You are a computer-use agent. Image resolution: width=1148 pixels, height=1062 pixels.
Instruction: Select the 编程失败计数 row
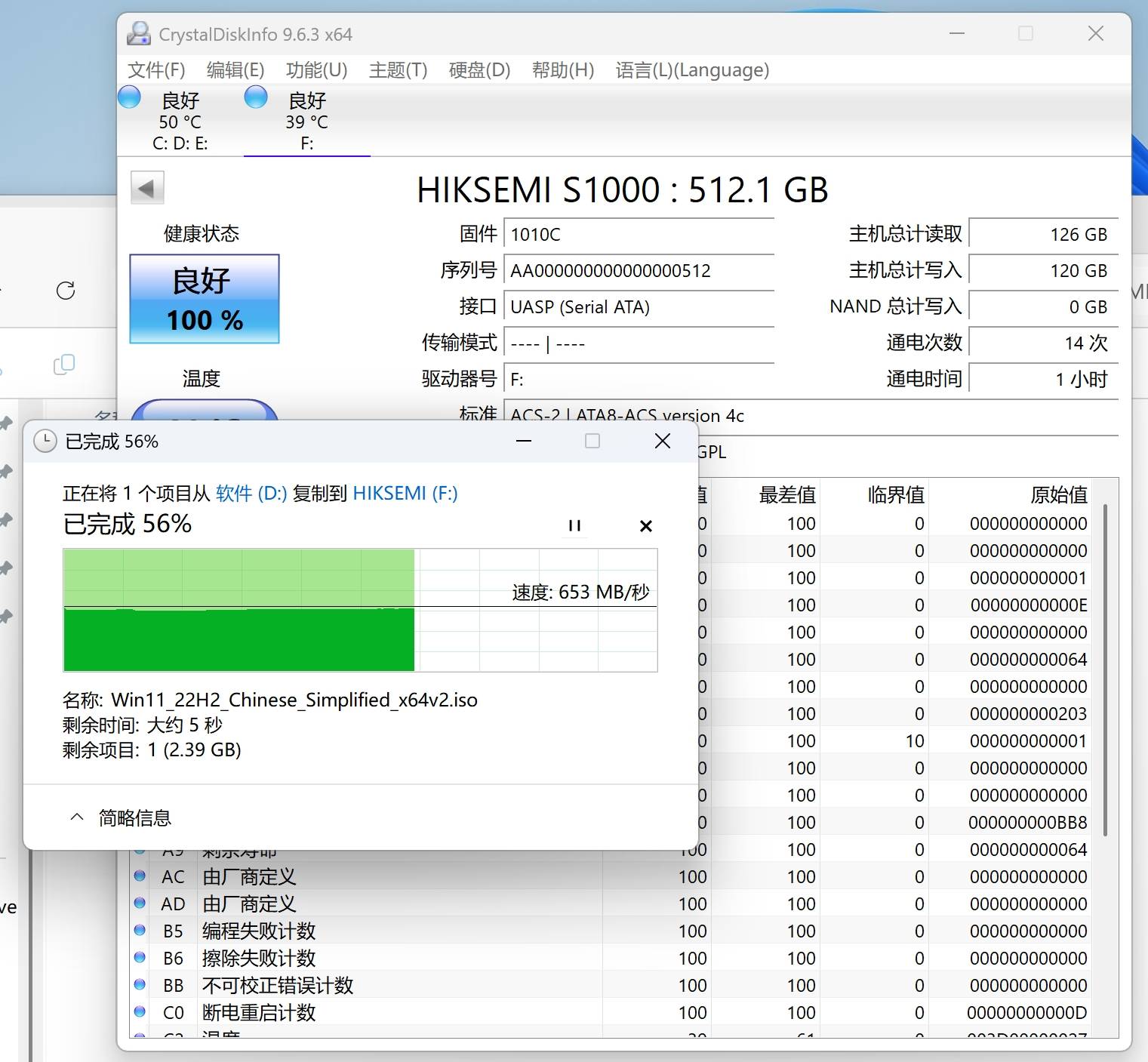tap(611, 931)
